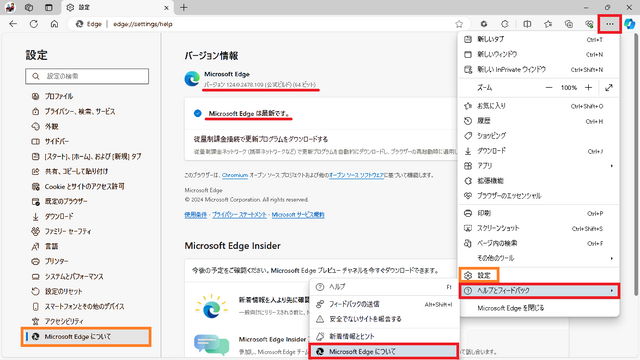This screenshot has width=640, height=360.
Task: Select Microsoft Edge を閉じる
Action: 539,308
